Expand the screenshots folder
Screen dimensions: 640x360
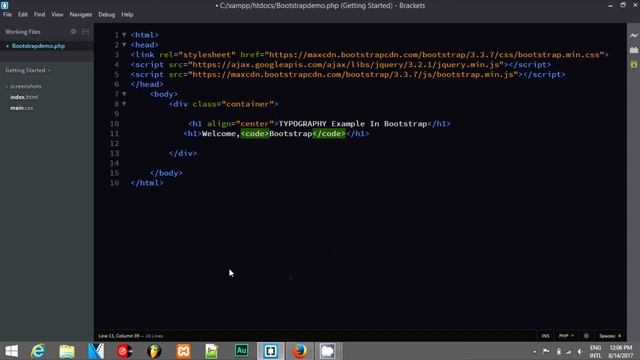24,86
